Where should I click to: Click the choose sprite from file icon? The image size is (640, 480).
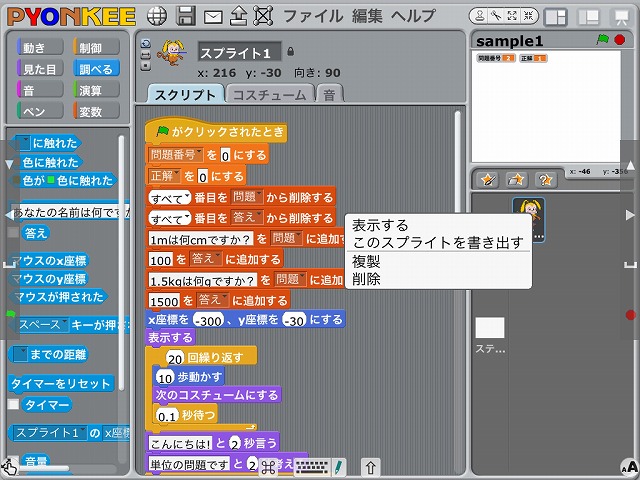coord(517,180)
